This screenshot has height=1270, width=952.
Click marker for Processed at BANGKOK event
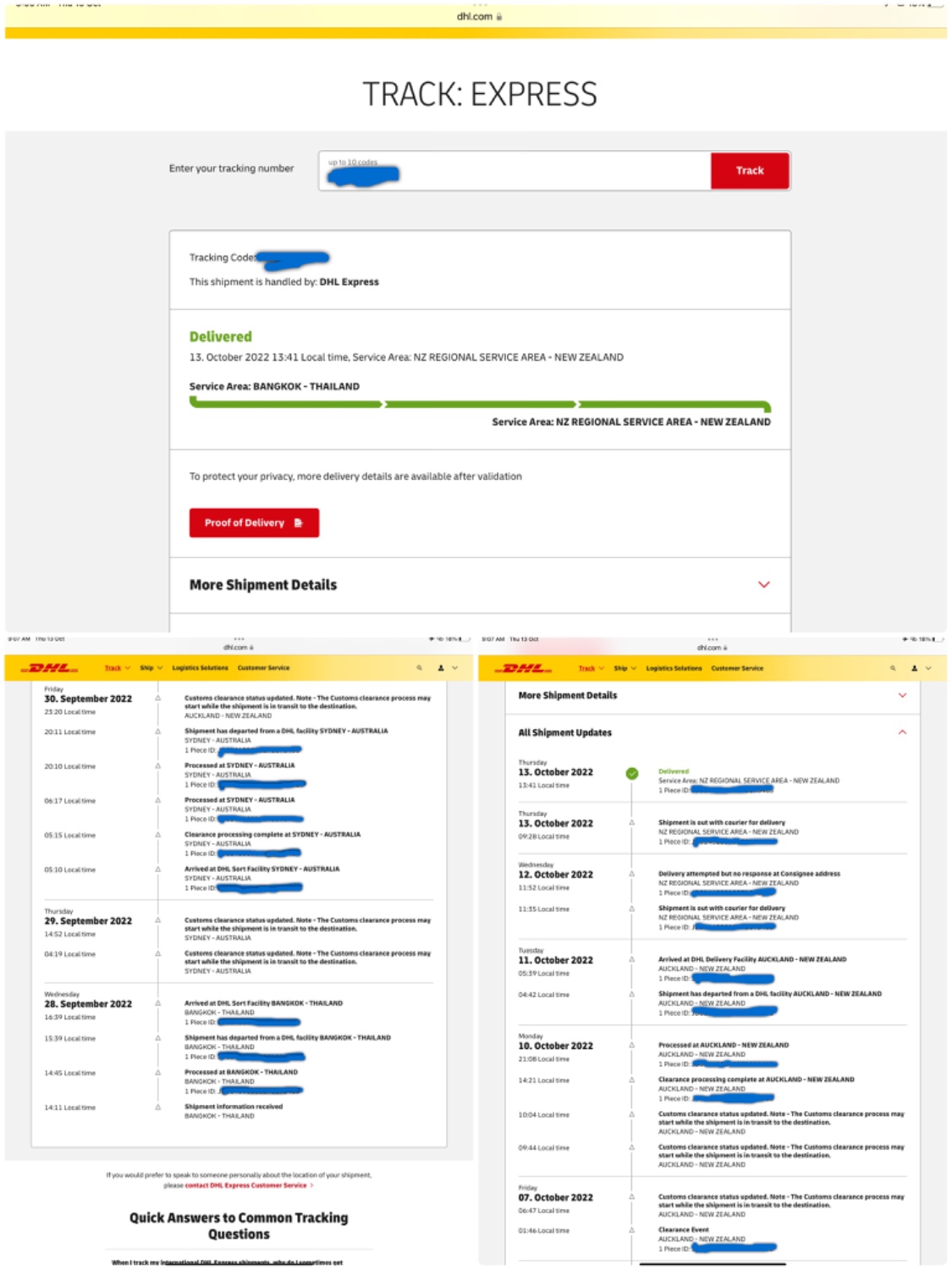(158, 1073)
